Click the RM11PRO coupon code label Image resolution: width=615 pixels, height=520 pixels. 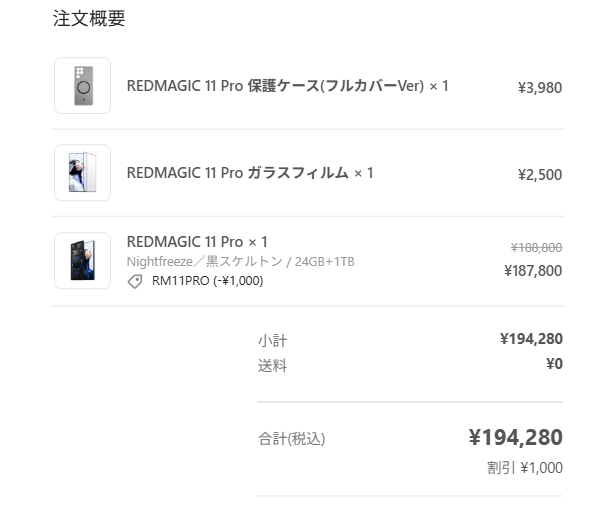click(207, 281)
